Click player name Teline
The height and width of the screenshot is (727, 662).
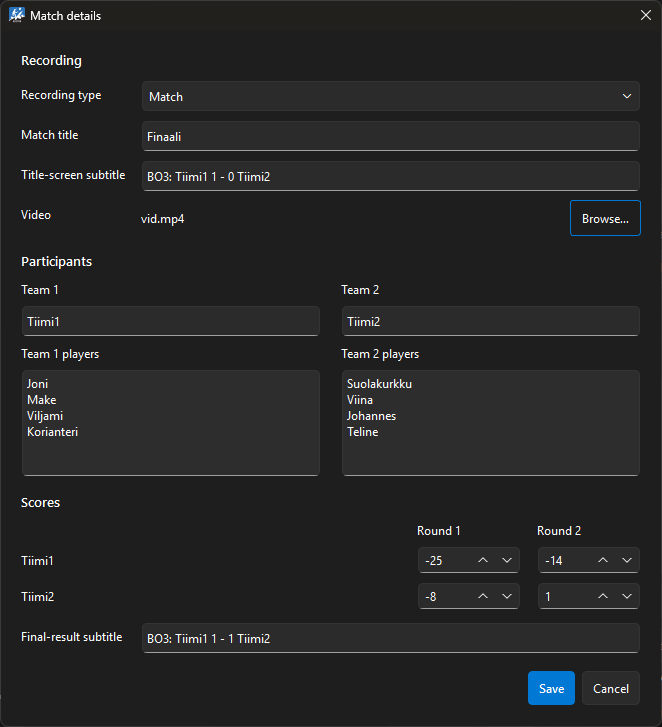[x=363, y=432]
